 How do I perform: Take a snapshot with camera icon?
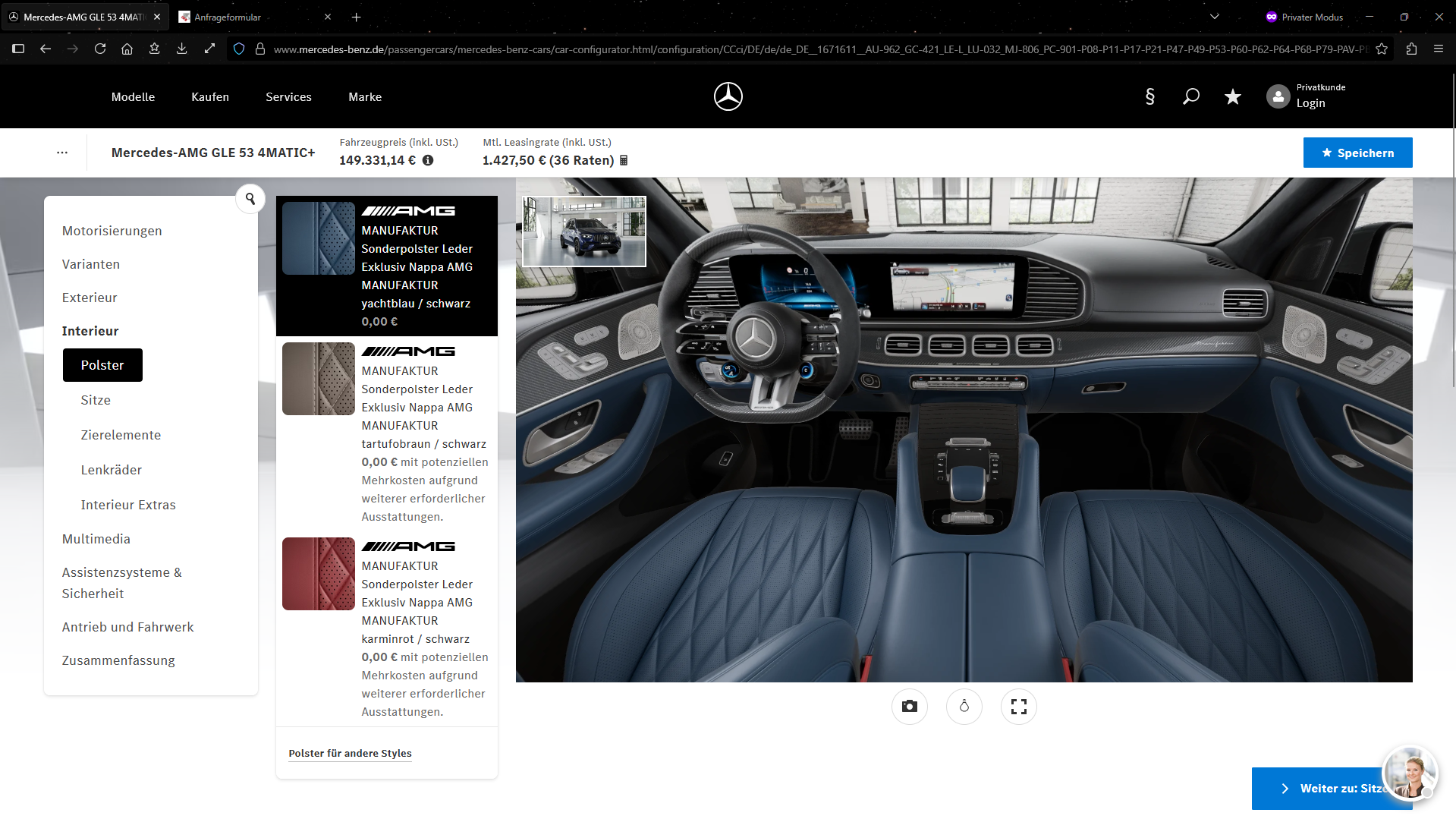[909, 707]
